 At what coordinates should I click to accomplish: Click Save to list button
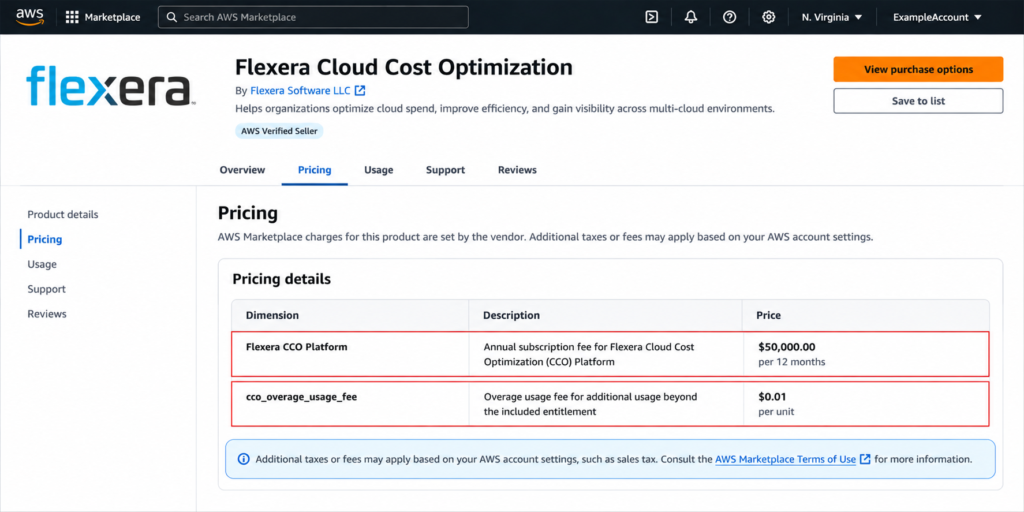point(918,101)
